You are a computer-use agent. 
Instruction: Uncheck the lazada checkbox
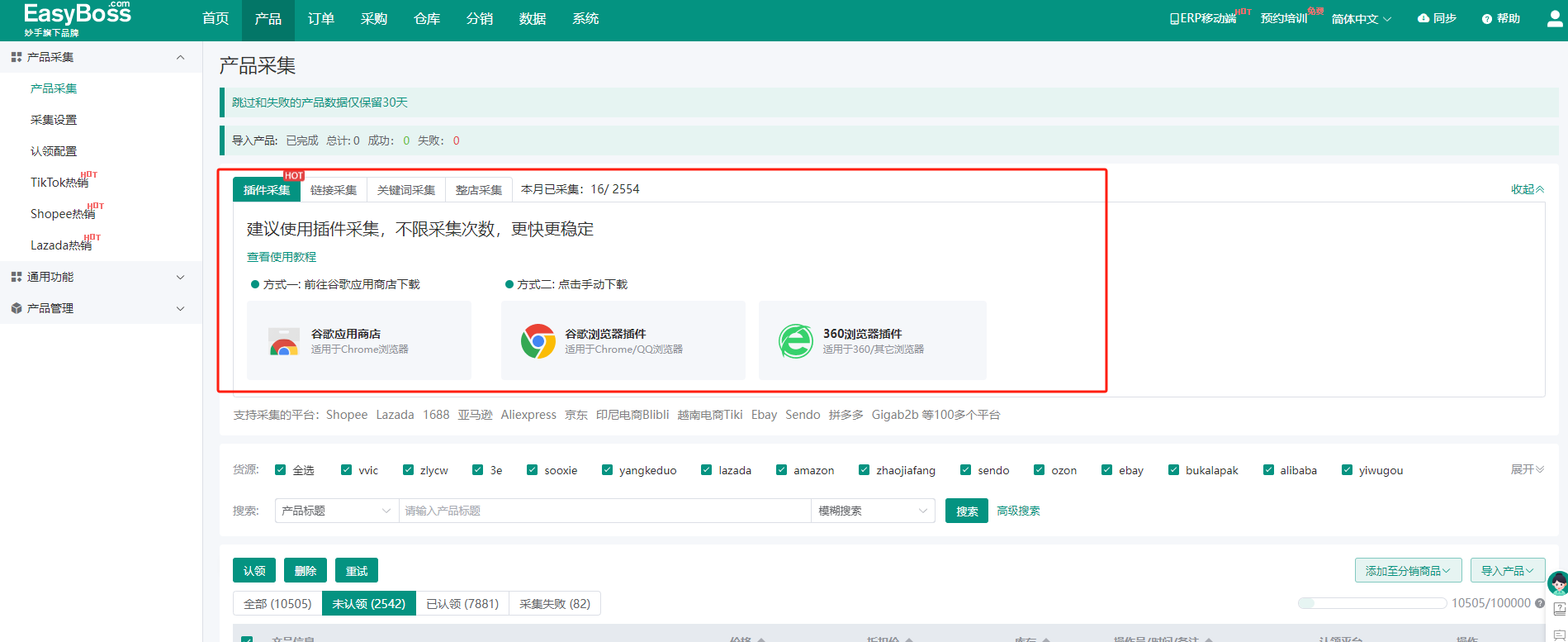707,470
